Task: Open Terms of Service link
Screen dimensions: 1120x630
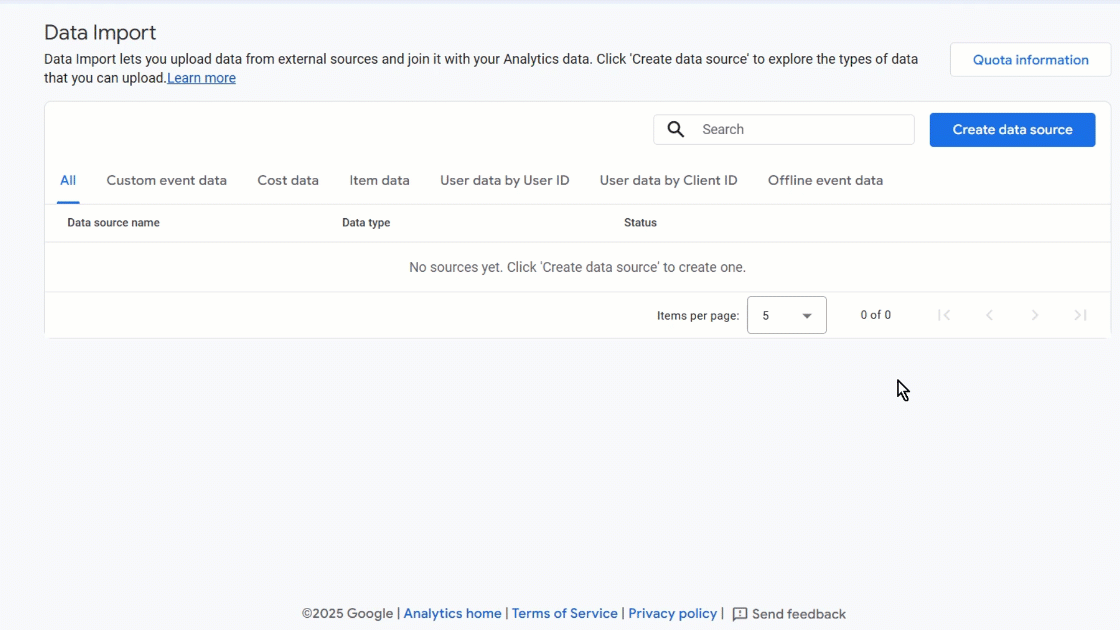Action: pyautogui.click(x=564, y=614)
